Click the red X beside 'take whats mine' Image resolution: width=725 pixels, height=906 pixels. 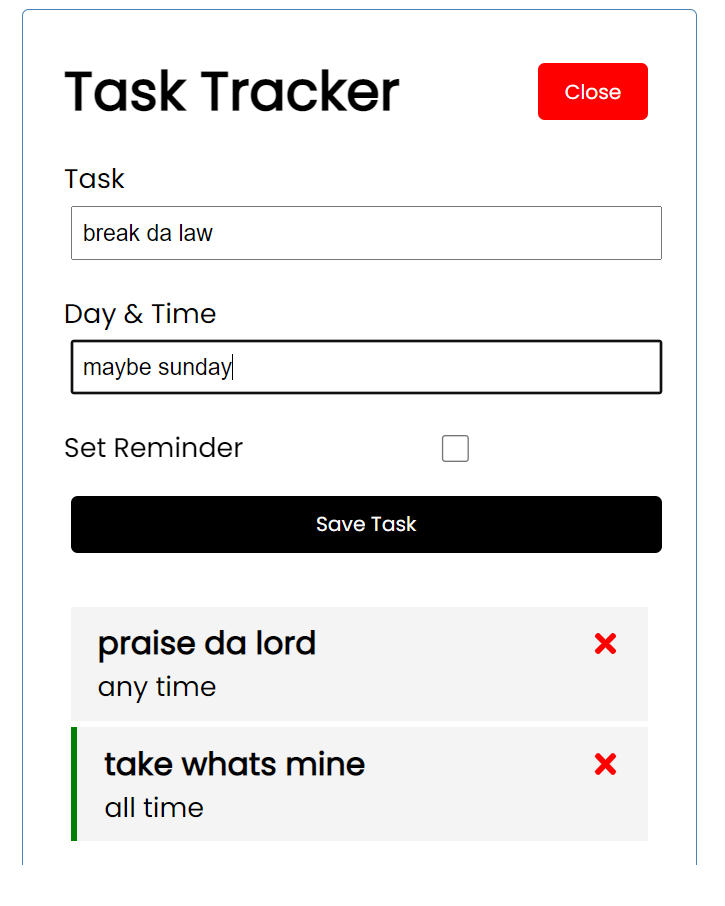(x=605, y=764)
